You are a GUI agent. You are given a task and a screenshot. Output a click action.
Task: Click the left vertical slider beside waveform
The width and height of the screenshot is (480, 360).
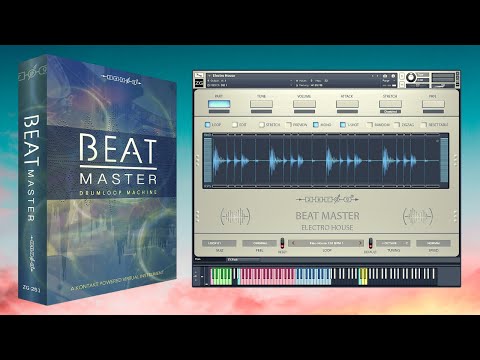[x=208, y=160]
